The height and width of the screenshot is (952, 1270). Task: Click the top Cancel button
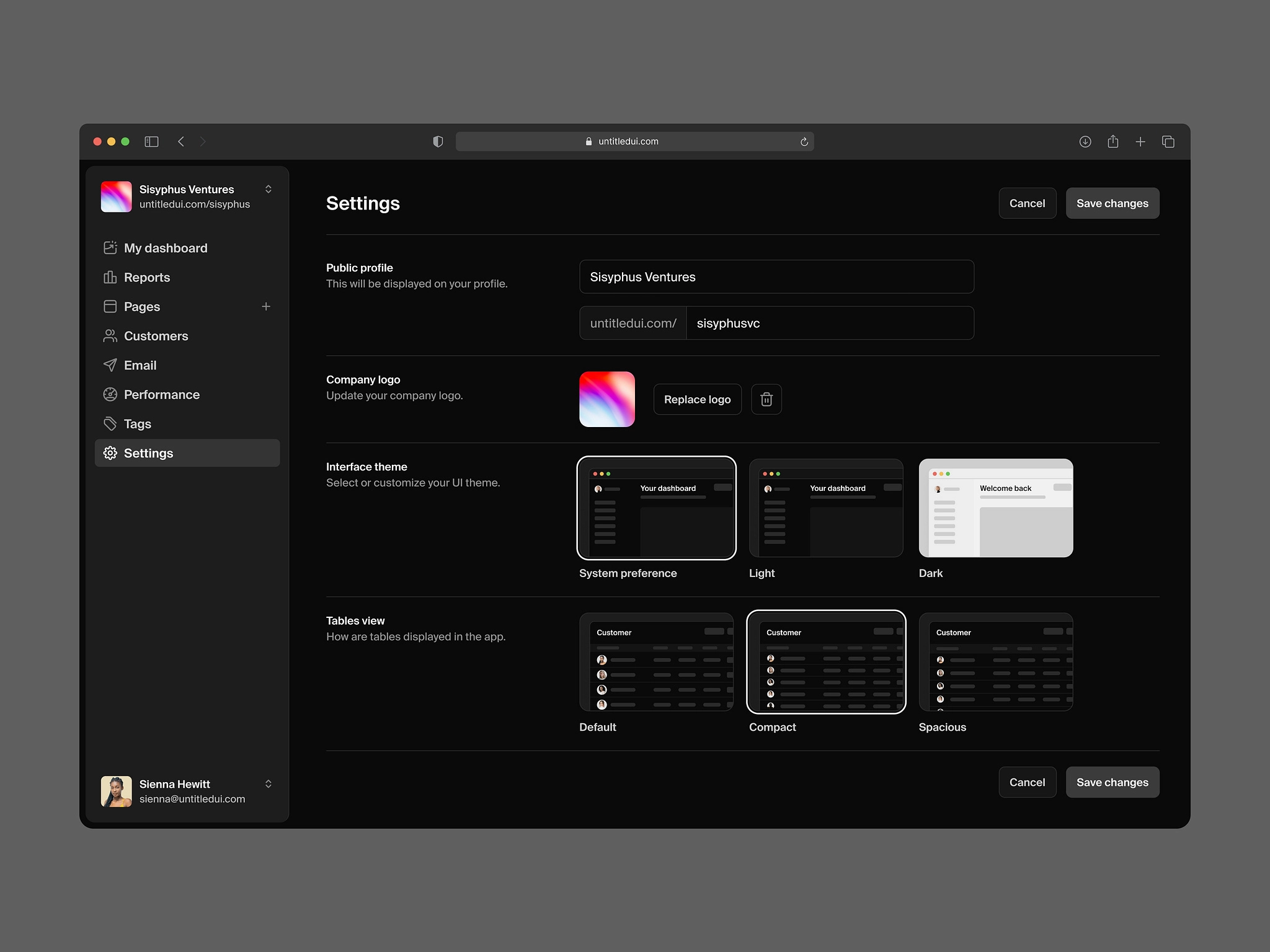click(x=1027, y=203)
